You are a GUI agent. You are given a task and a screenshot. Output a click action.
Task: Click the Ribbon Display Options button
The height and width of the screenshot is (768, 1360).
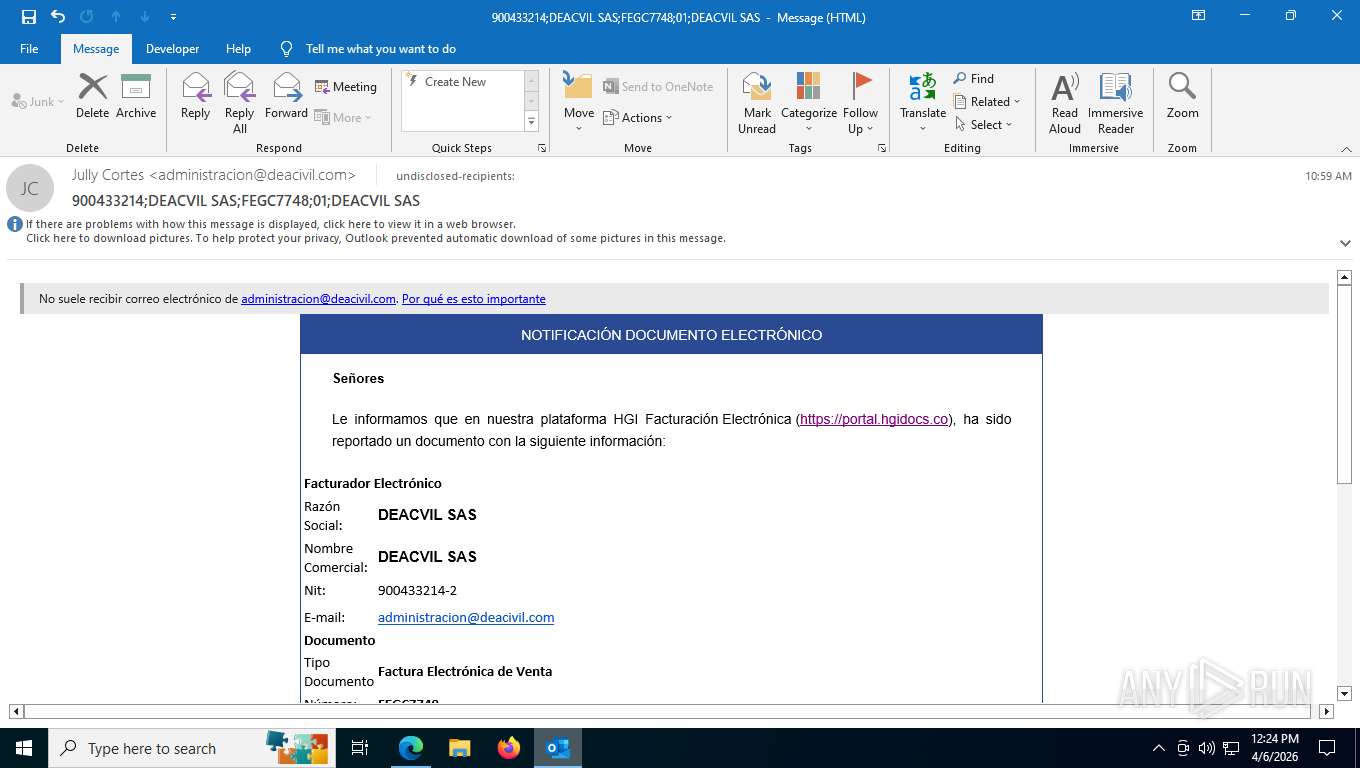pyautogui.click(x=1198, y=16)
